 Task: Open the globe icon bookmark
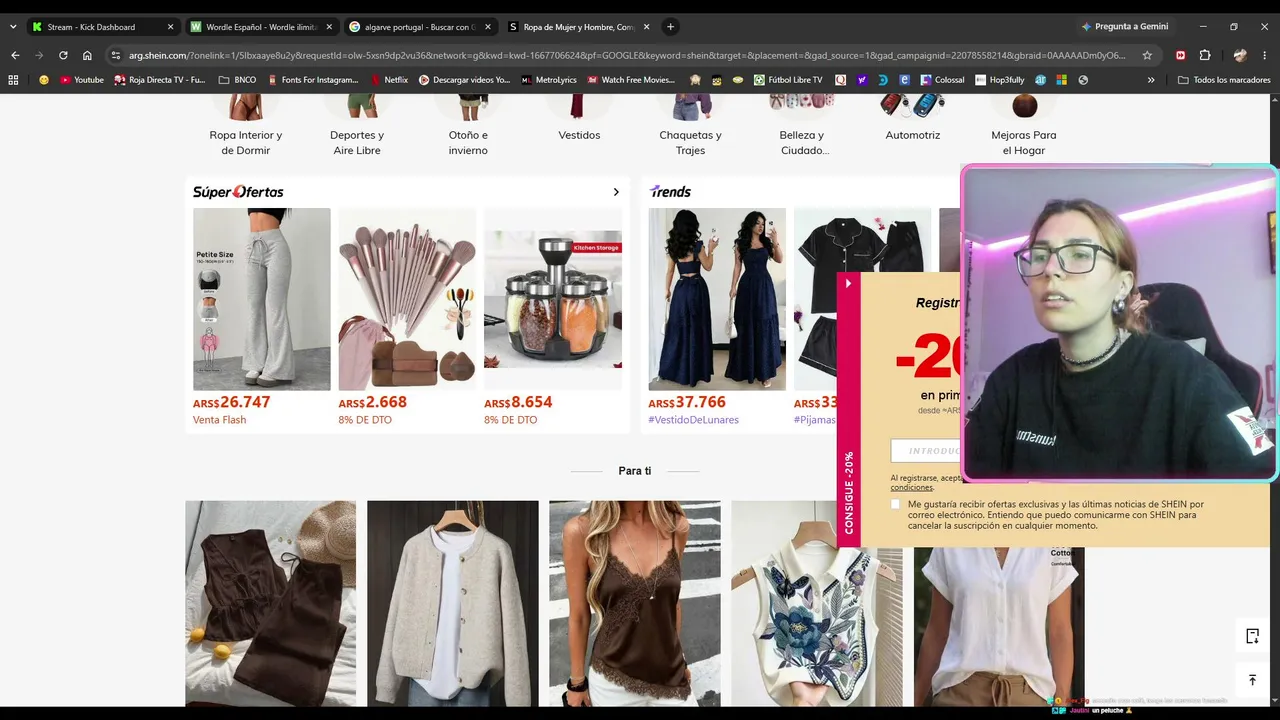pyautogui.click(x=1083, y=80)
